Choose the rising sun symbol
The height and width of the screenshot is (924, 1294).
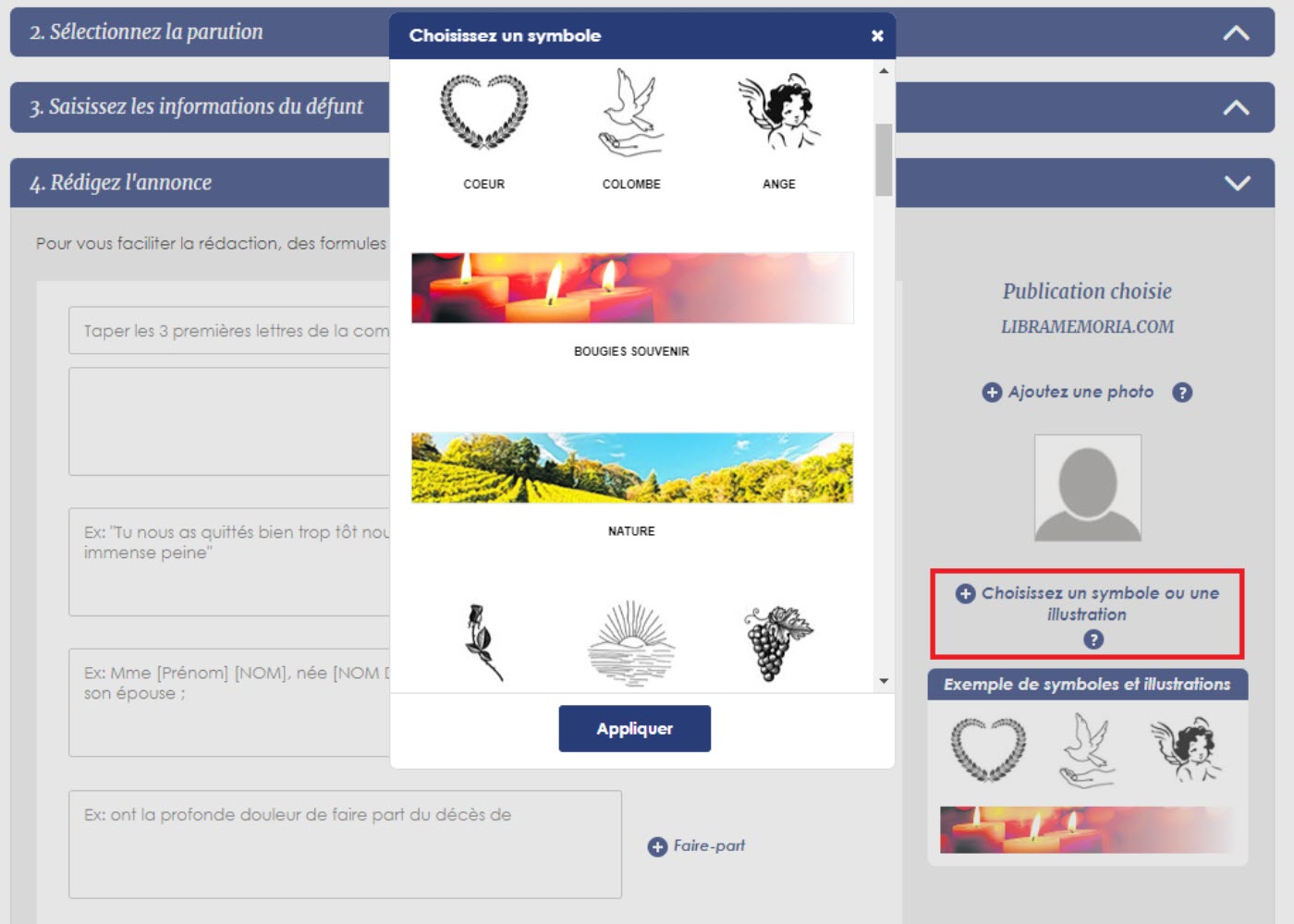pos(631,642)
